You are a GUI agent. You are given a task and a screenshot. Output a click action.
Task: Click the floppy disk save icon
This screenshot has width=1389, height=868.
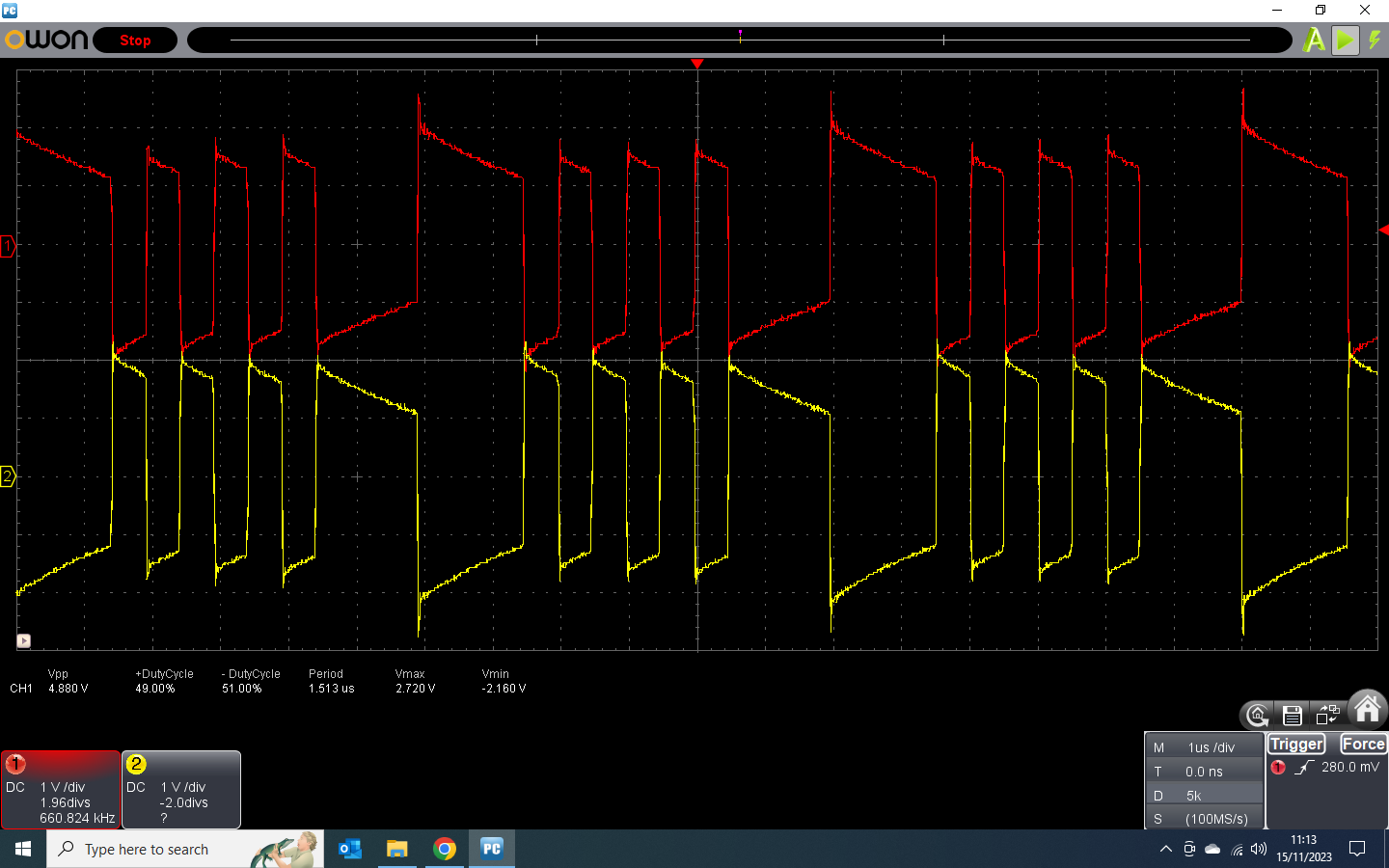tap(1293, 715)
